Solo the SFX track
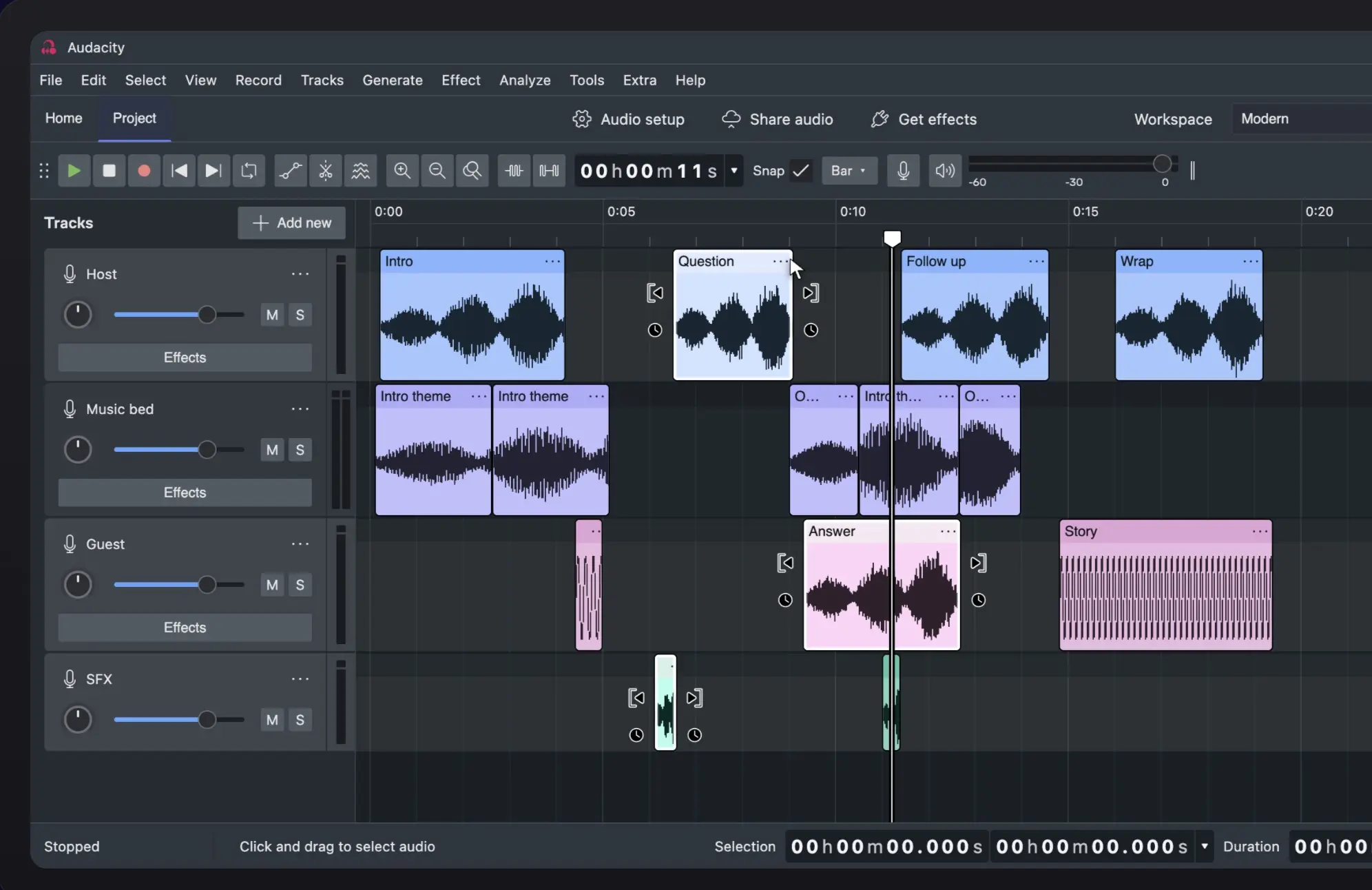Viewport: 1372px width, 890px height. click(x=300, y=720)
